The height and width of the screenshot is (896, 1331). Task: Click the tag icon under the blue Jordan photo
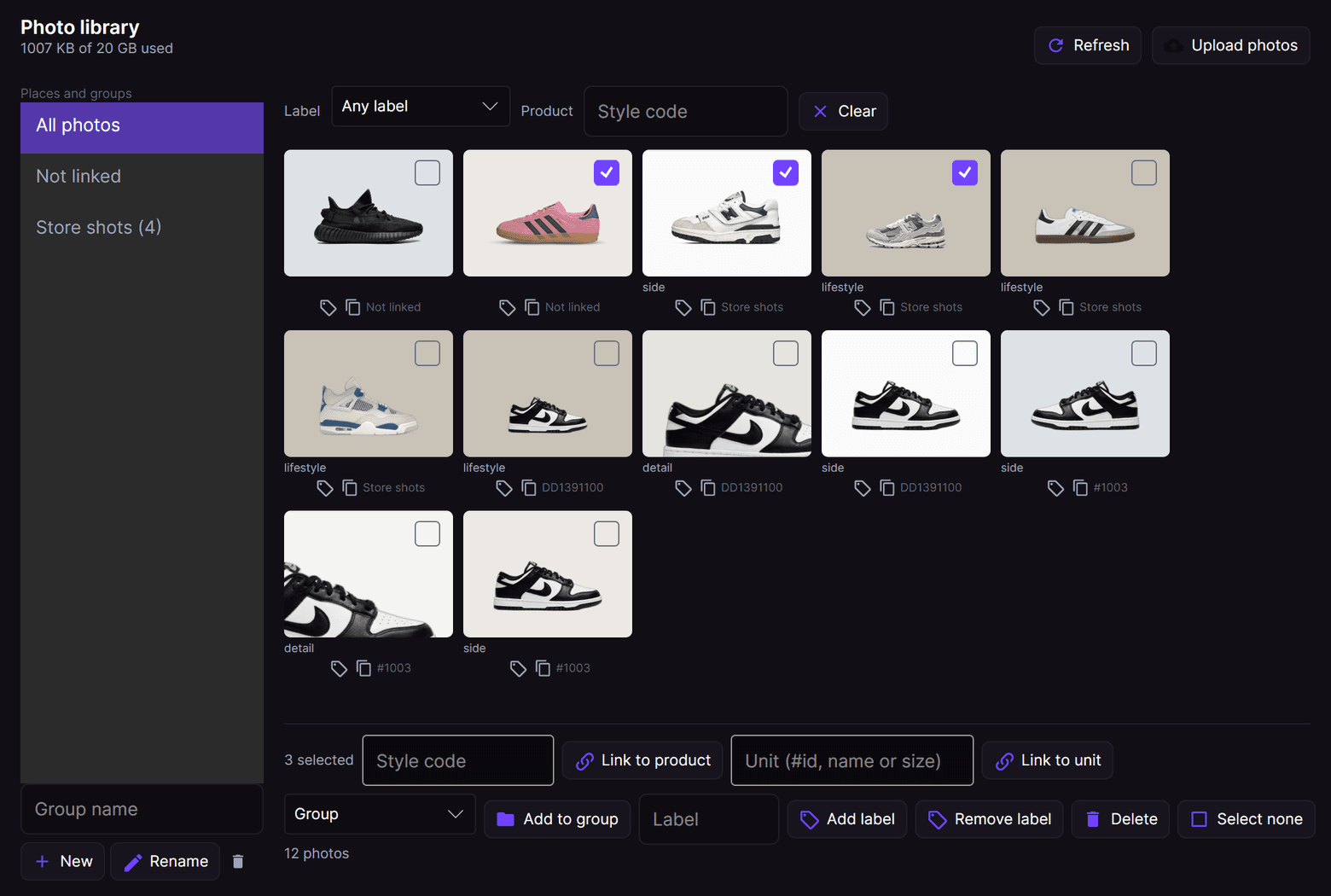pos(325,488)
